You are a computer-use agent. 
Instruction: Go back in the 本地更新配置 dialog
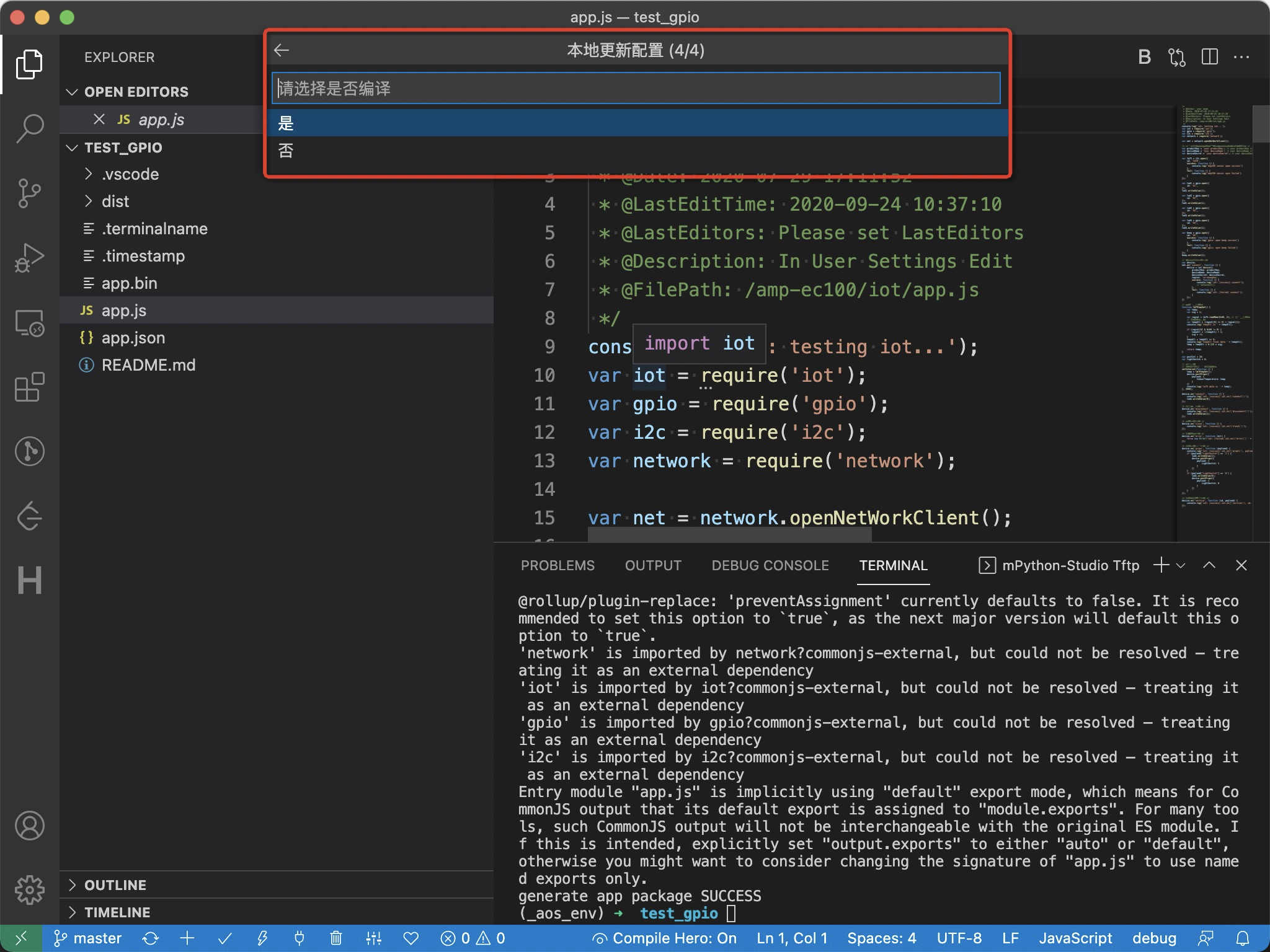click(282, 50)
